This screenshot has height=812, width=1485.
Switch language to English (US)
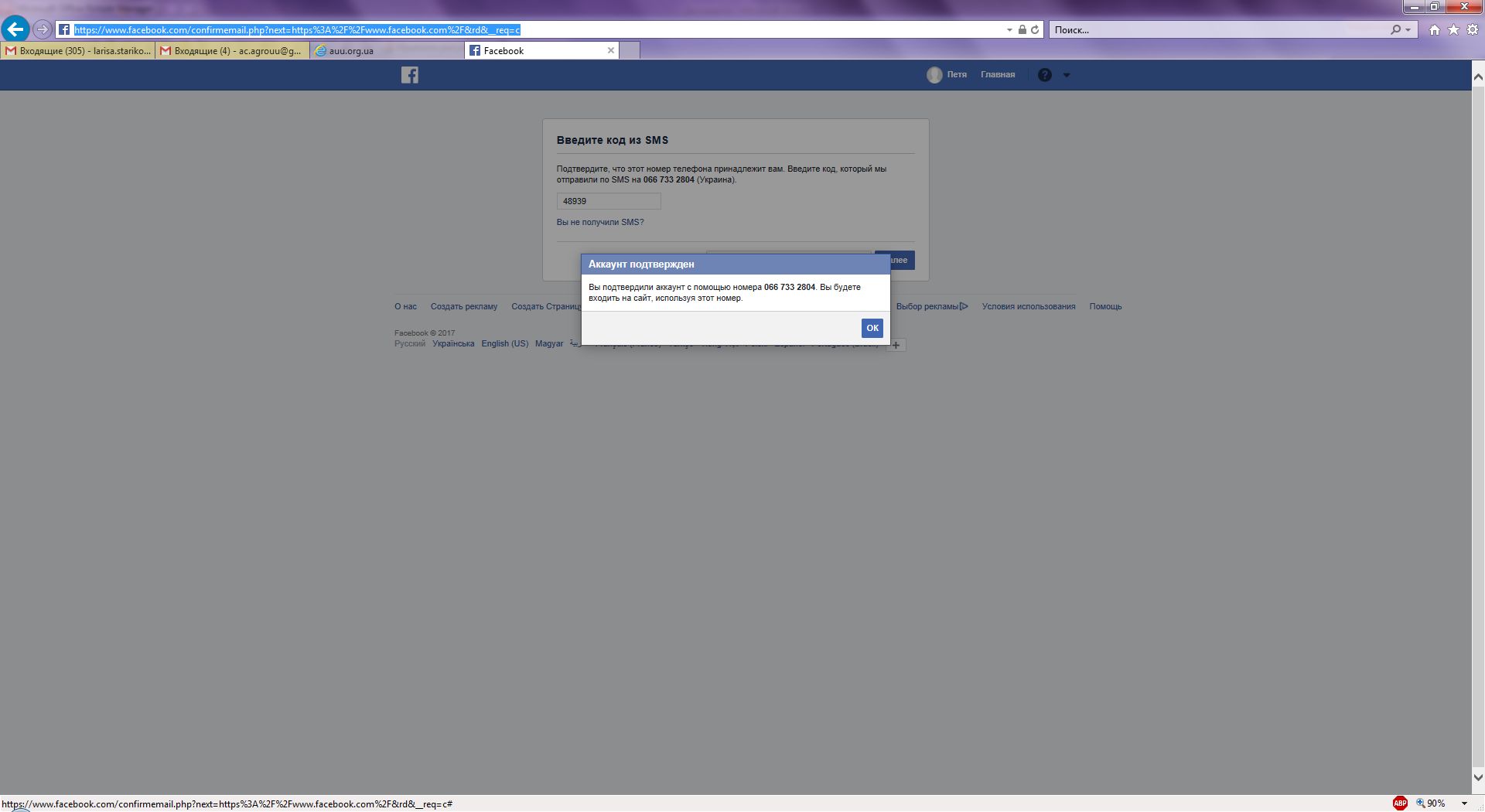pyautogui.click(x=505, y=343)
